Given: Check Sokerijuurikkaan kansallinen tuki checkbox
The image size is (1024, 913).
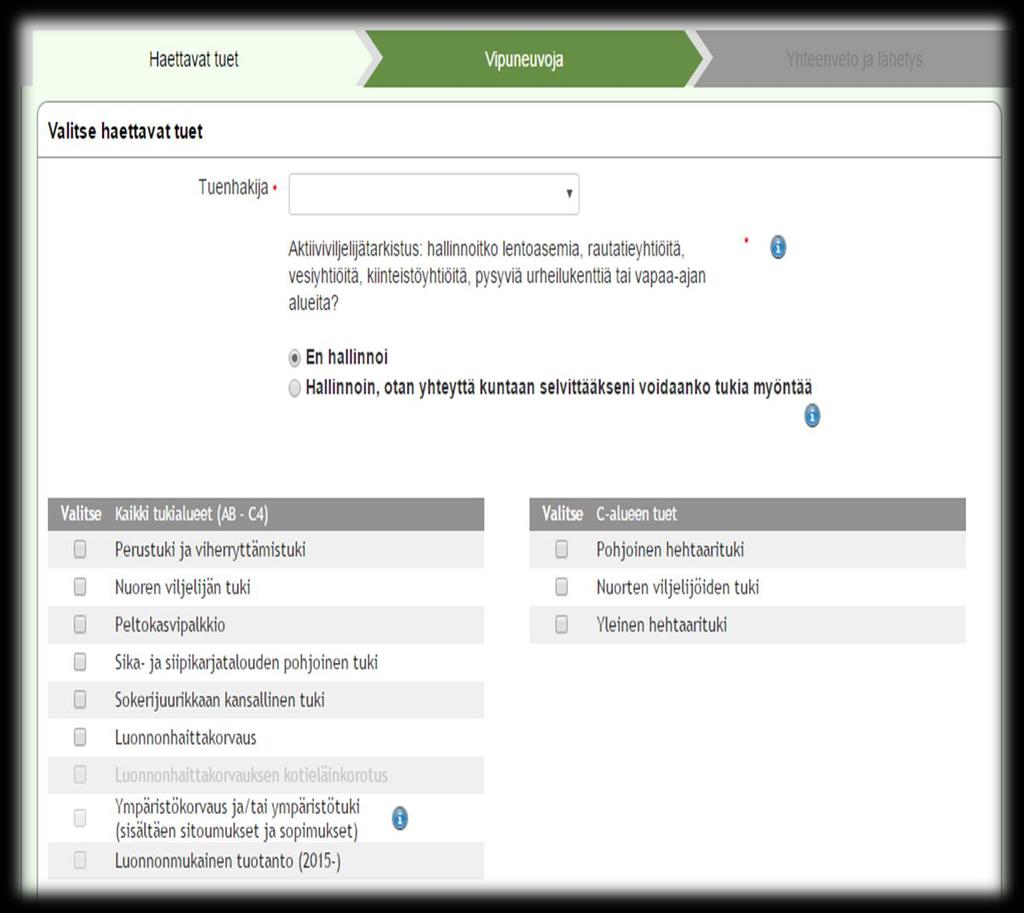Looking at the screenshot, I should coord(80,699).
